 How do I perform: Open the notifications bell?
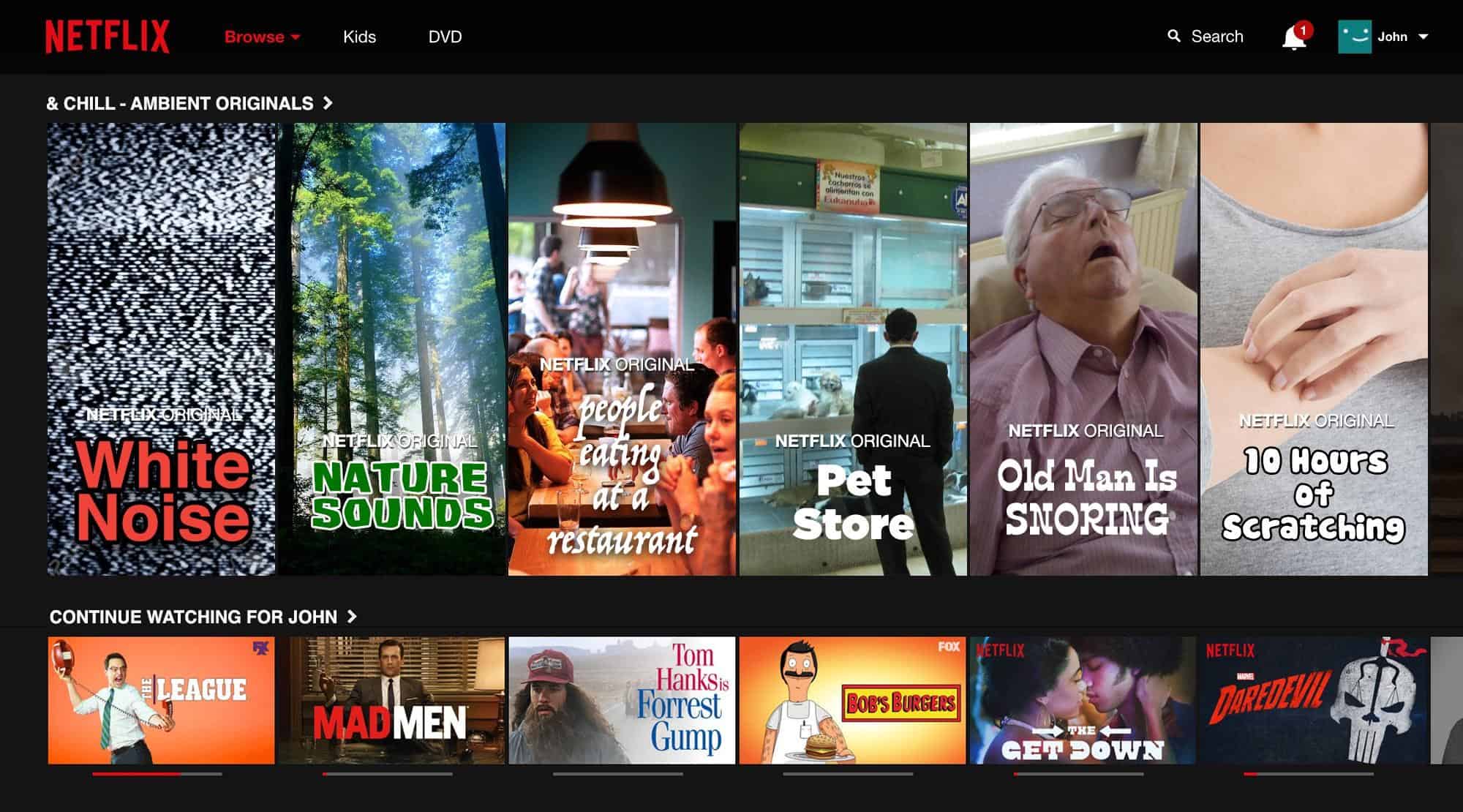click(1294, 37)
